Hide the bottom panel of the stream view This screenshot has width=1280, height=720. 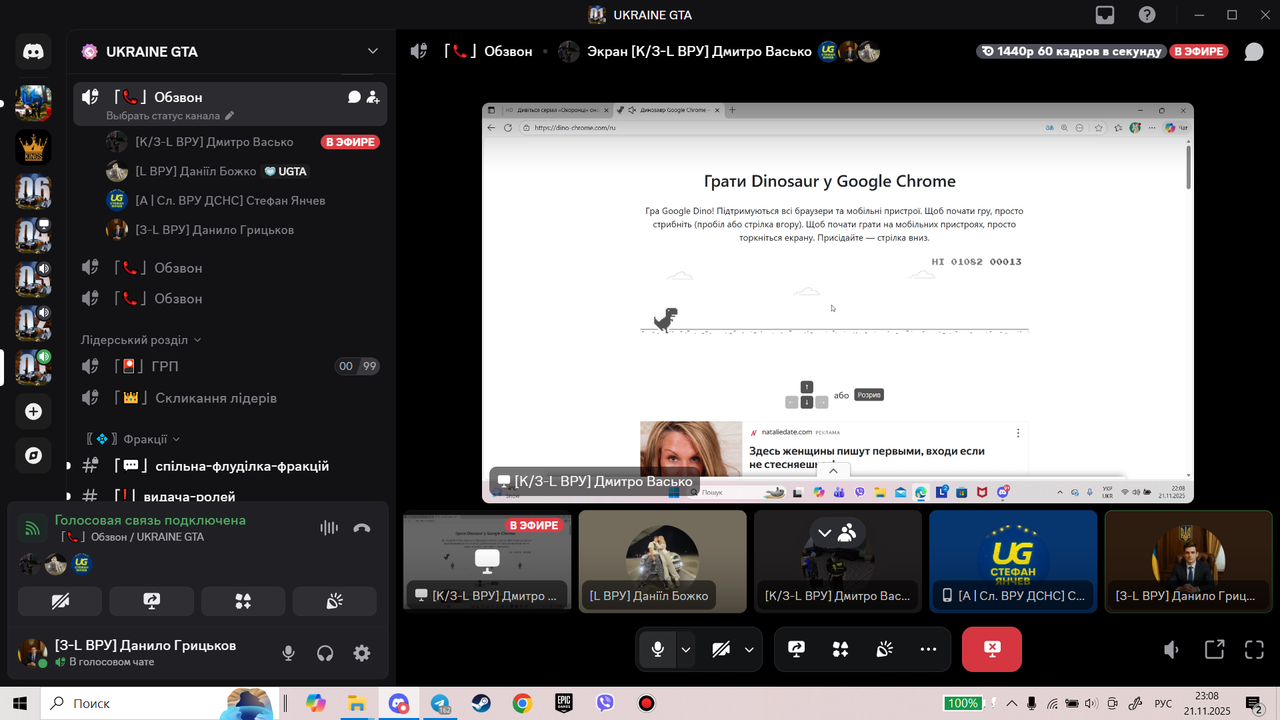click(833, 471)
